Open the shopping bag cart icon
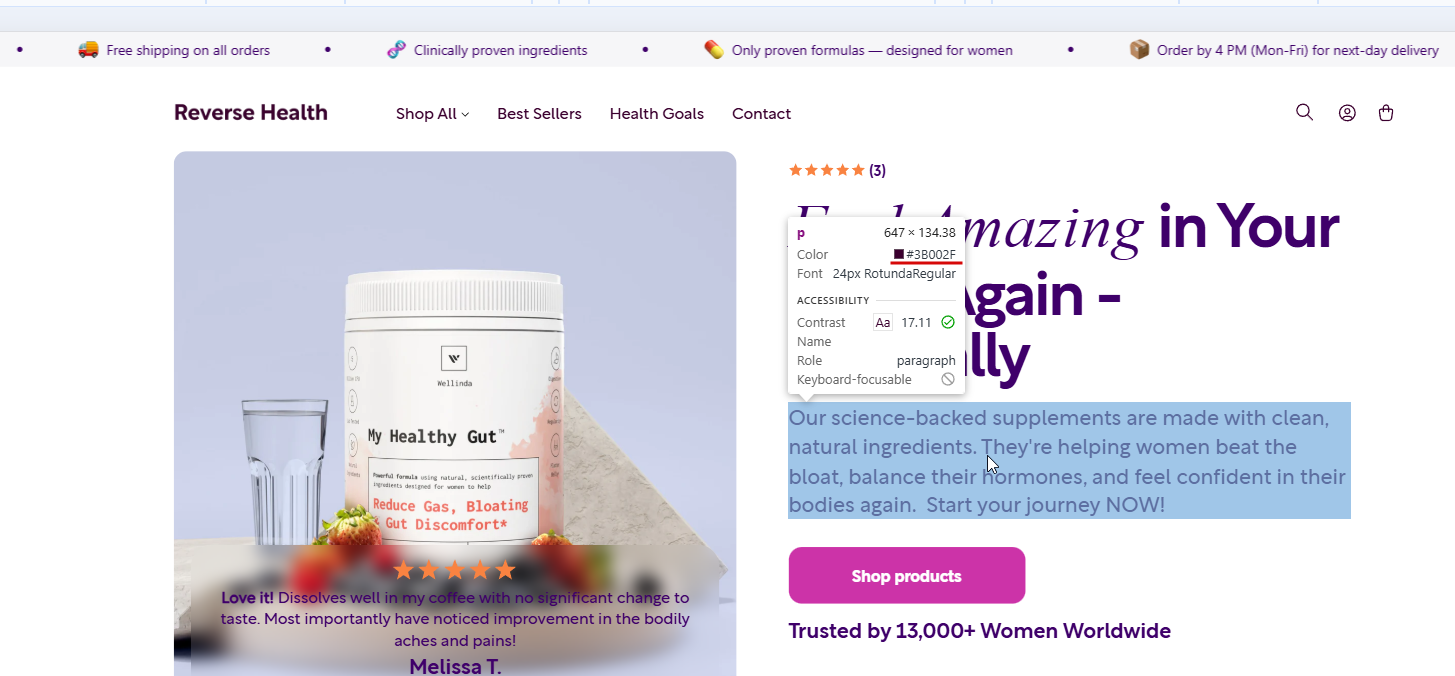The width and height of the screenshot is (1455, 676). tap(1386, 113)
